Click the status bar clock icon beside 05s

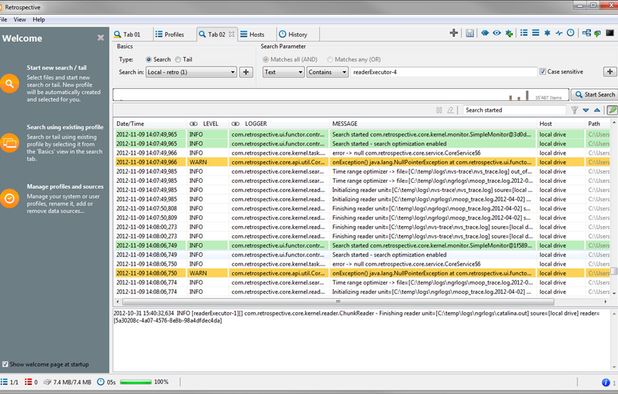(101, 382)
